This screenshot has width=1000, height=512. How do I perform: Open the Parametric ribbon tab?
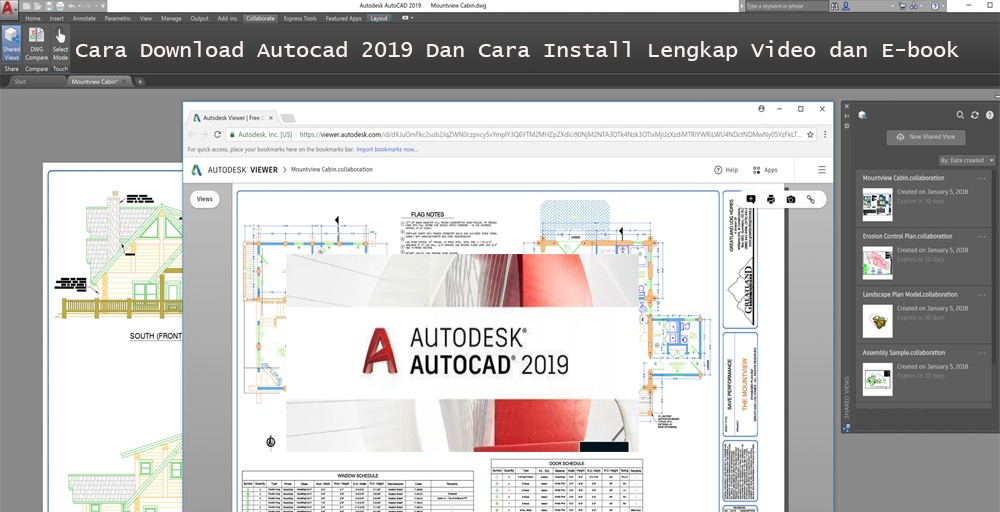(x=118, y=18)
